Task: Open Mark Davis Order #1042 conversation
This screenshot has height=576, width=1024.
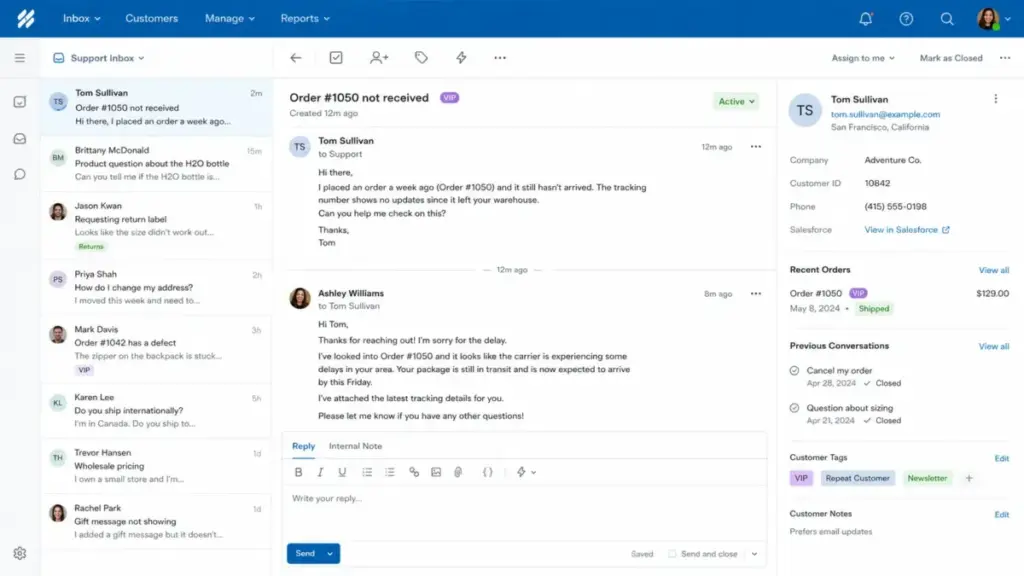Action: [x=157, y=349]
